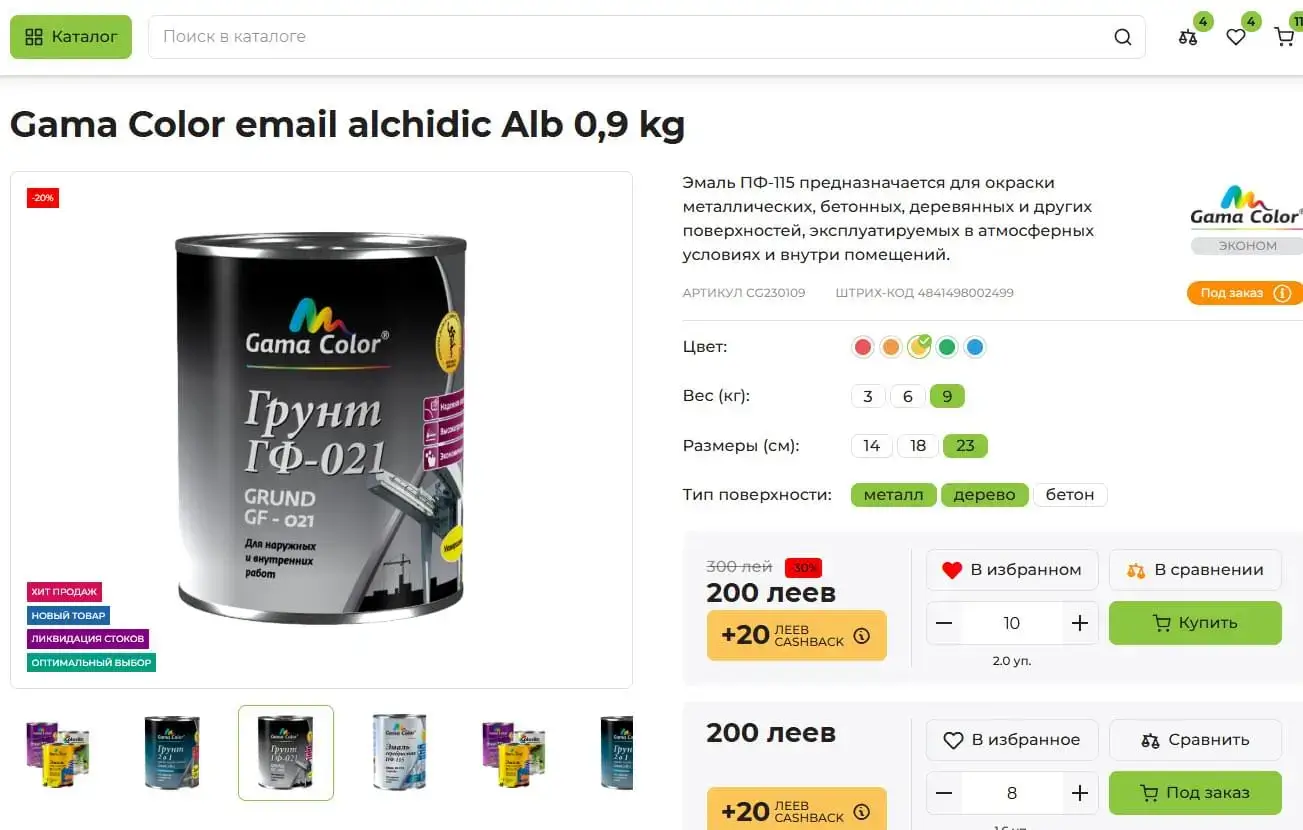Decrease quantity with minus next to 8
1303x830 pixels.
pyautogui.click(x=944, y=793)
